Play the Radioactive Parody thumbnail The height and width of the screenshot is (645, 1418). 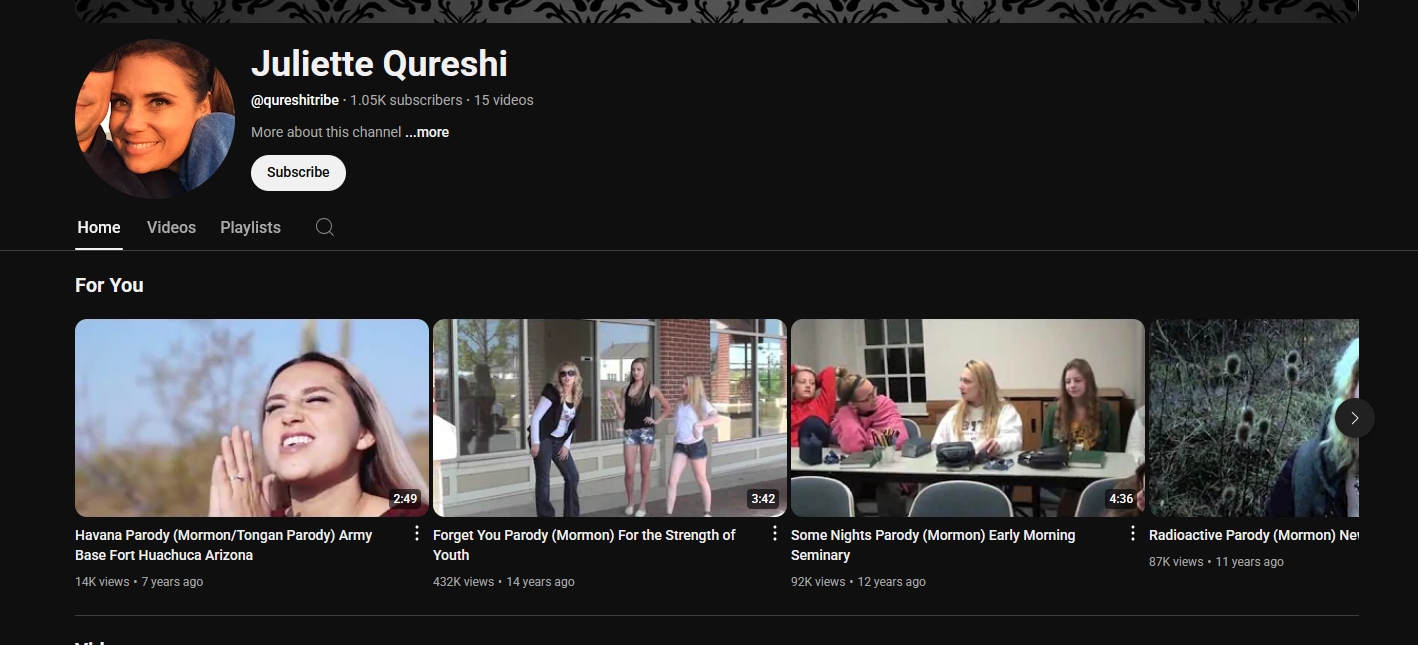click(1254, 418)
